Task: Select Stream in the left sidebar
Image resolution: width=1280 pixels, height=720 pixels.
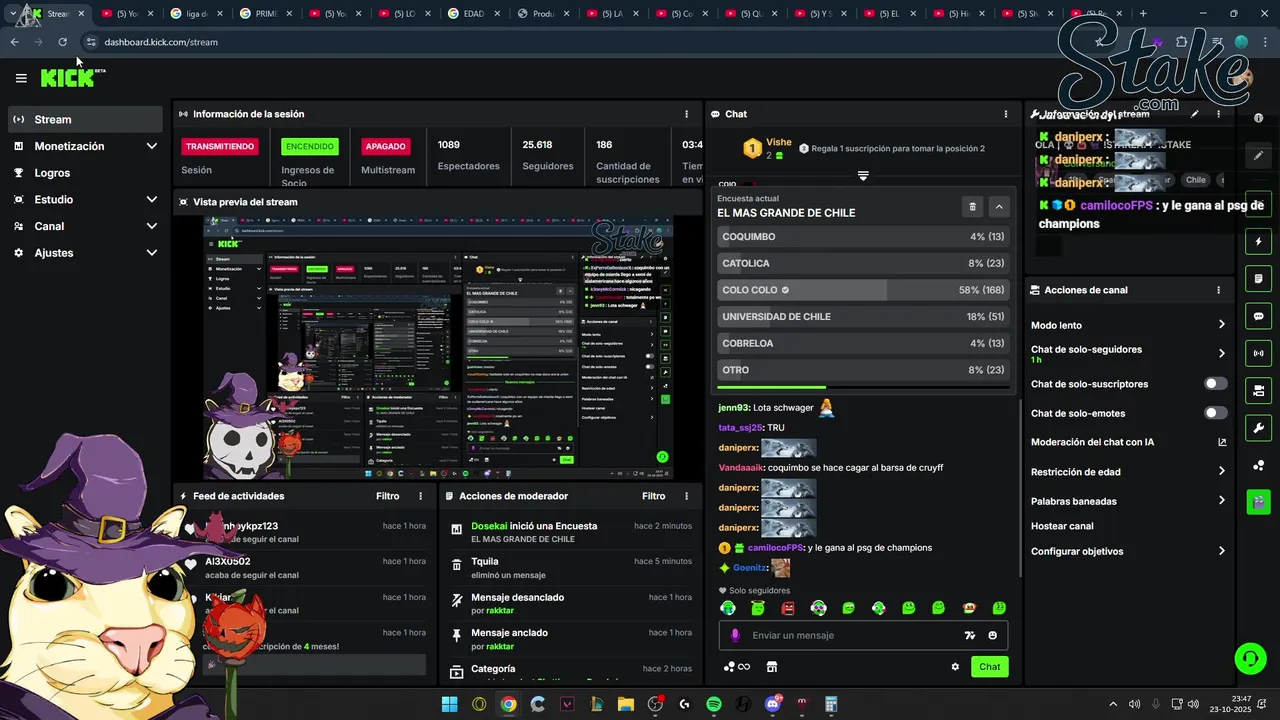Action: (85, 119)
